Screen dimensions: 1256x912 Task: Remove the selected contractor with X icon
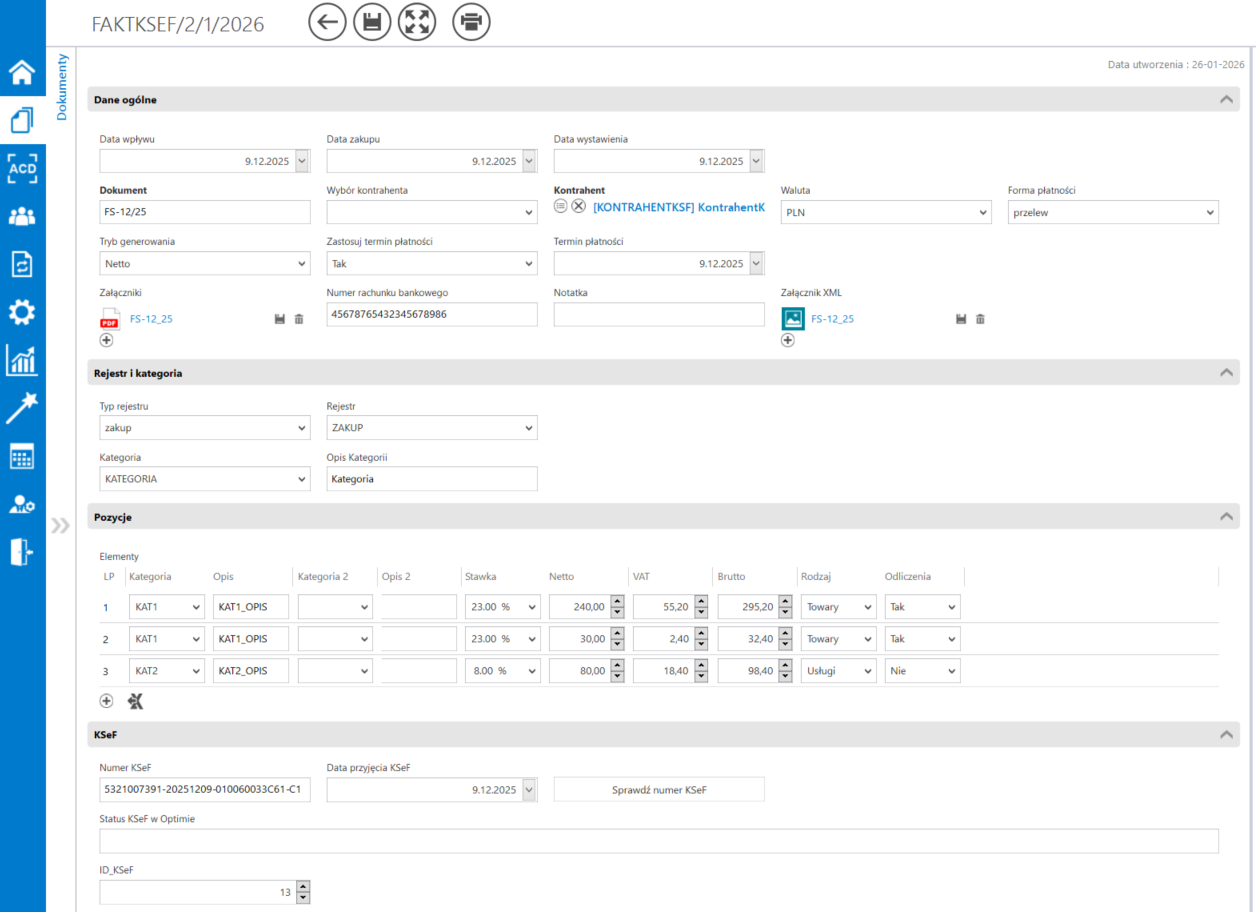pyautogui.click(x=578, y=206)
